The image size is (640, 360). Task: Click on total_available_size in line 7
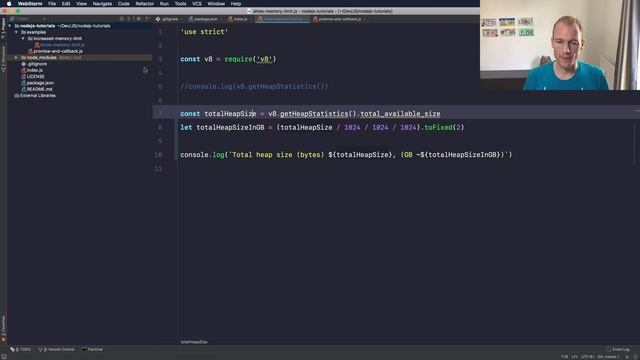(x=400, y=114)
